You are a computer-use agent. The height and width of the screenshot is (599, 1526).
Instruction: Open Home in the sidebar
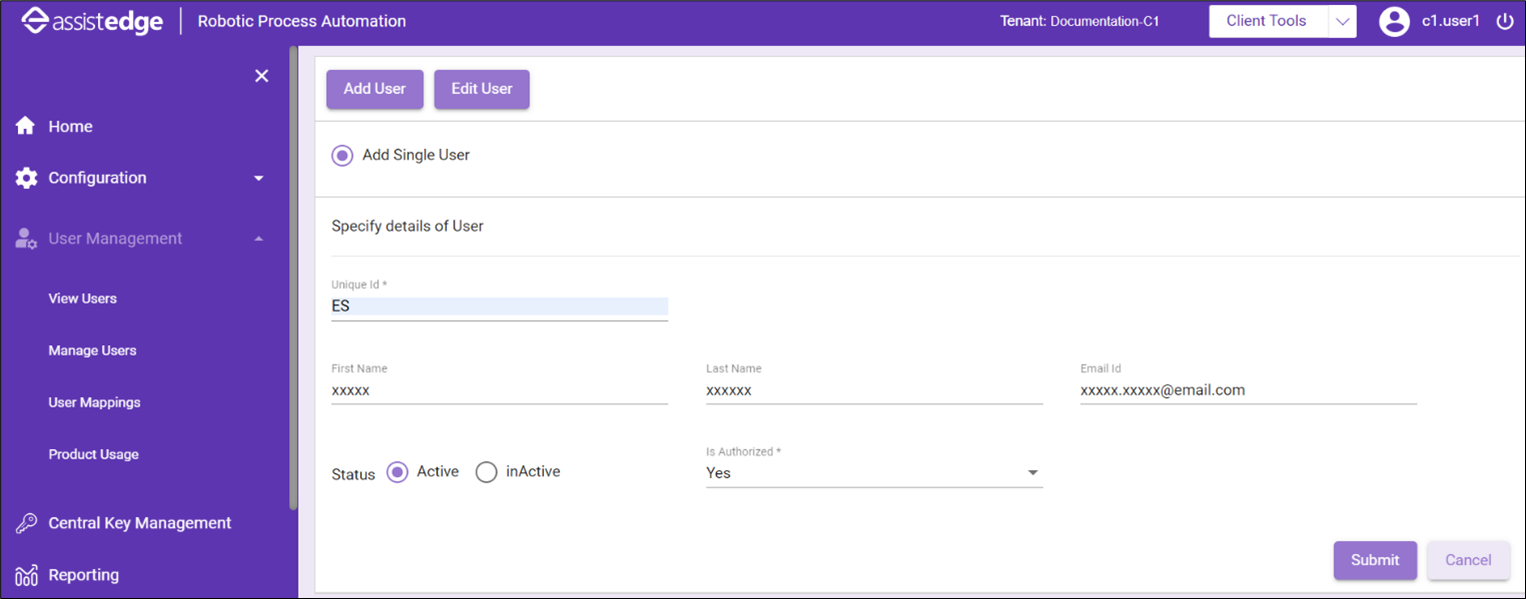(x=70, y=126)
